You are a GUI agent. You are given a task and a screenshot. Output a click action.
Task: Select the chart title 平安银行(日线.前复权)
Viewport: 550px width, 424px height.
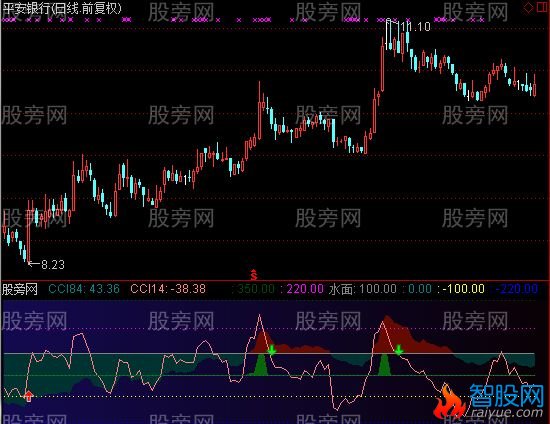61,8
